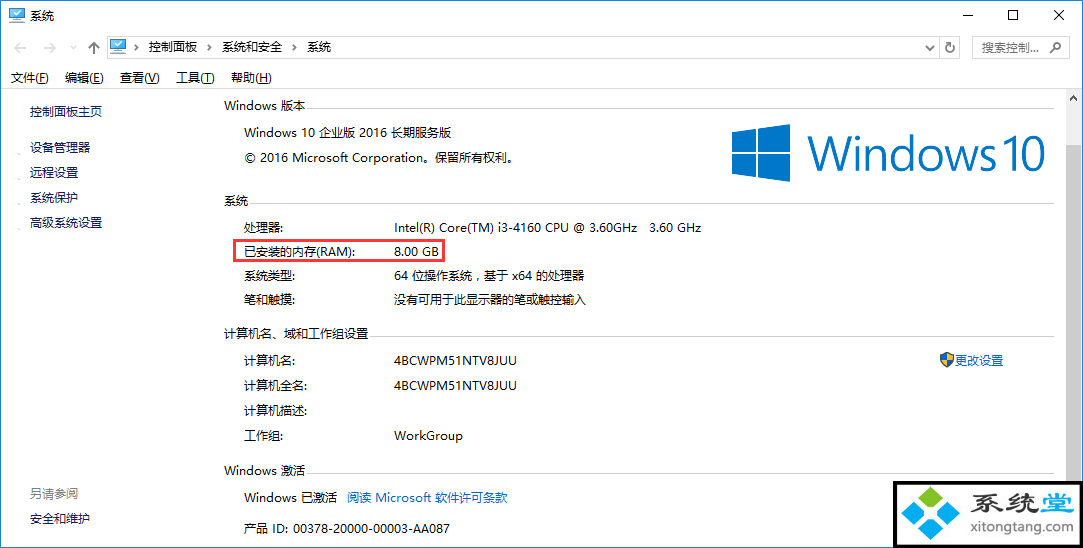Expand the chevron after 控制面板 breadcrumb
The width and height of the screenshot is (1083, 548).
(209, 47)
